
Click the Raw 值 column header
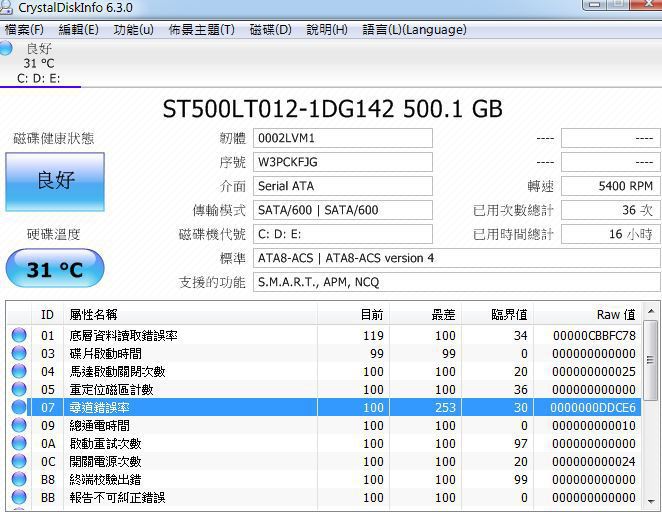[x=588, y=314]
